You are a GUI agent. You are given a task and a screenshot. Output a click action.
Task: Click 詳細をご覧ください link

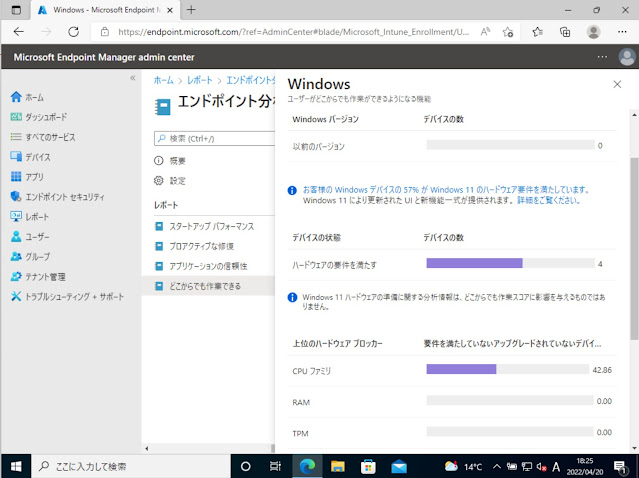coord(549,200)
